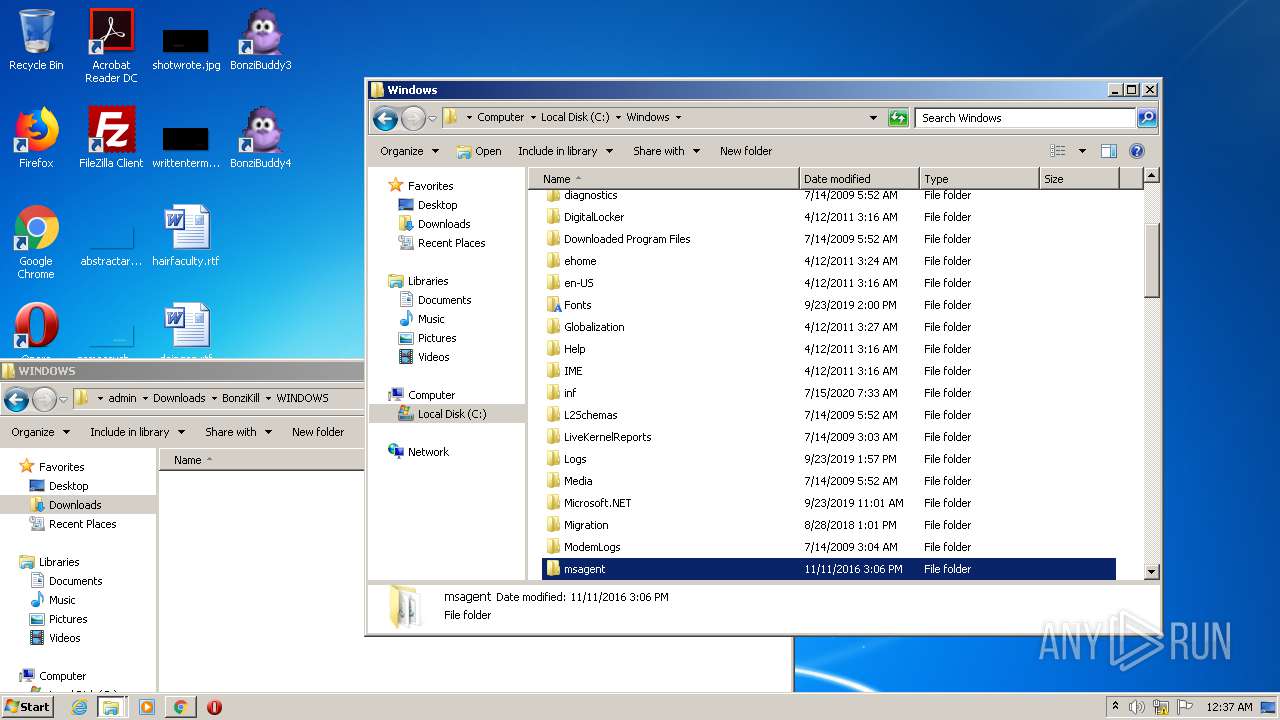
Task: Select hairfaculty.rtf document on desktop
Action: click(186, 236)
